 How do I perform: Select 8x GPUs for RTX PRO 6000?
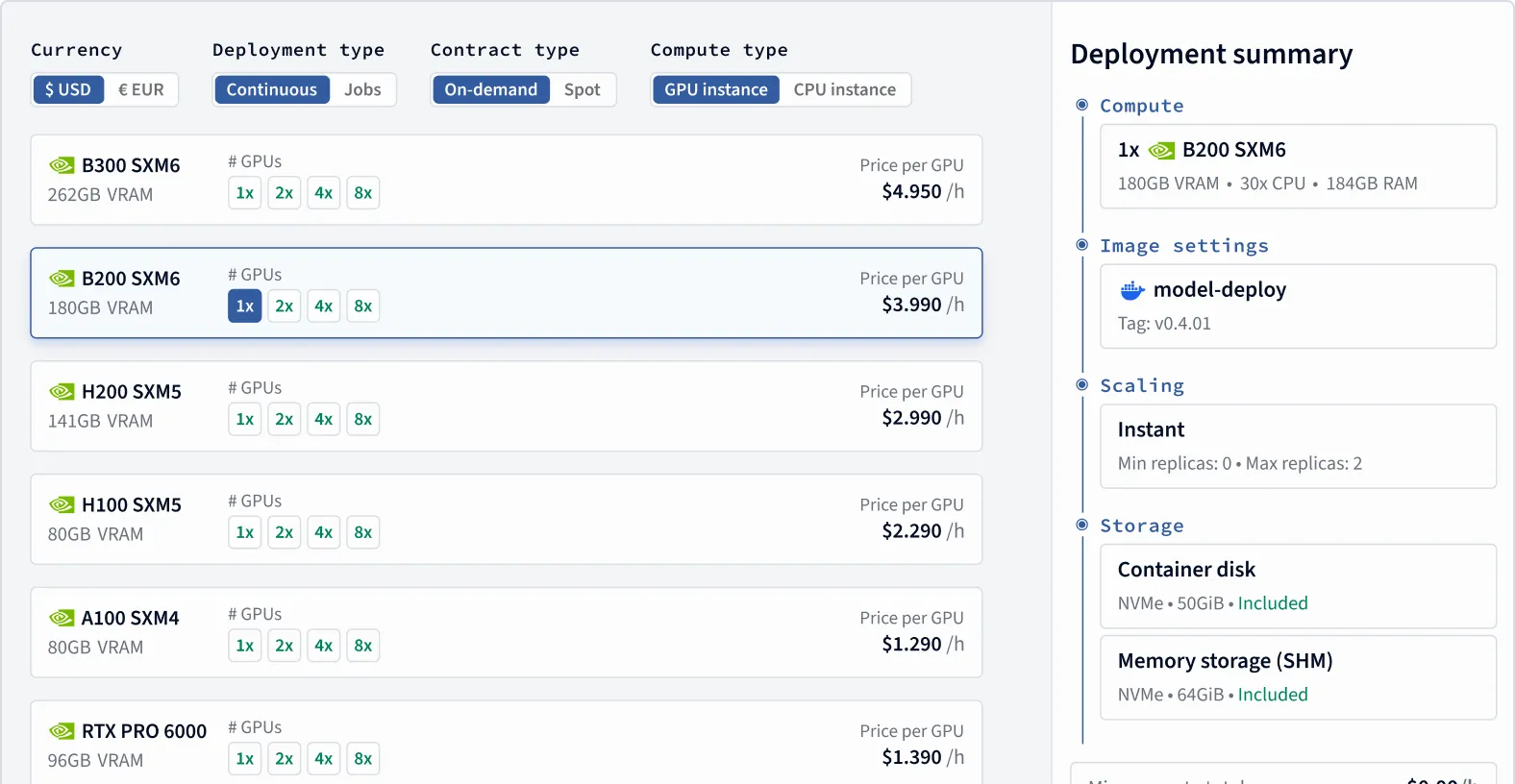(x=363, y=759)
